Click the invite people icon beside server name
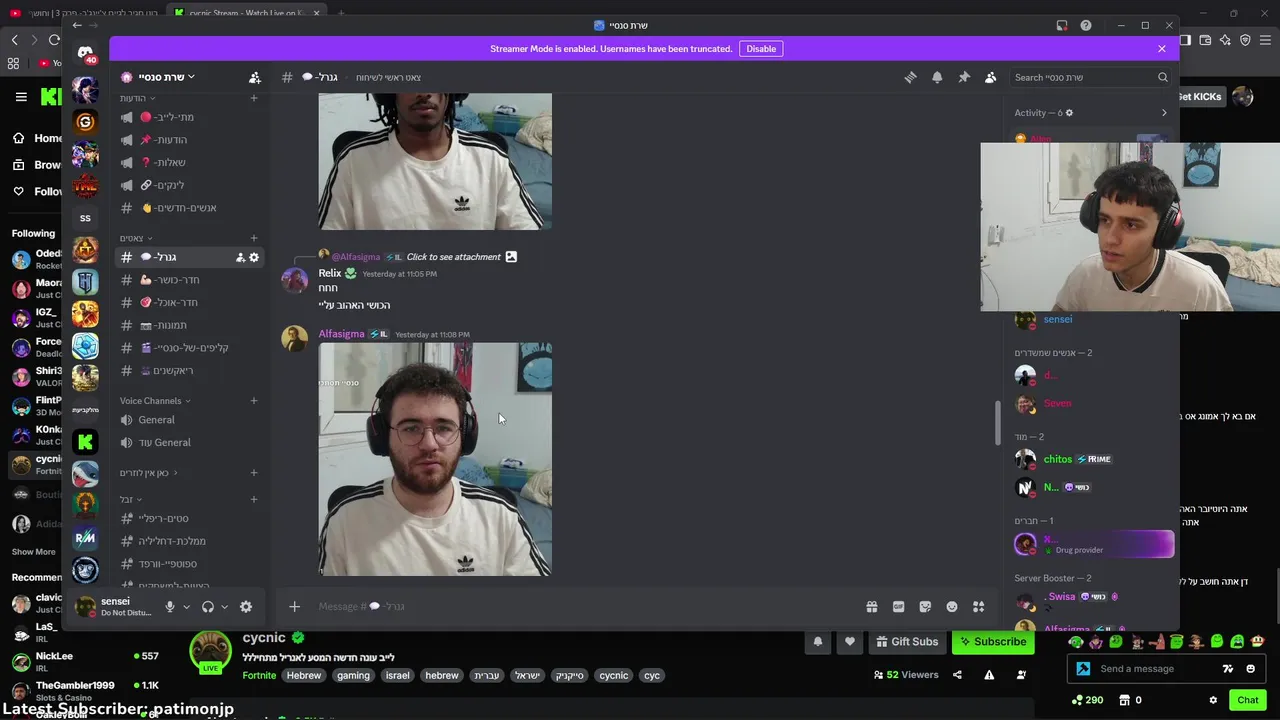1280x720 pixels. pos(254,77)
